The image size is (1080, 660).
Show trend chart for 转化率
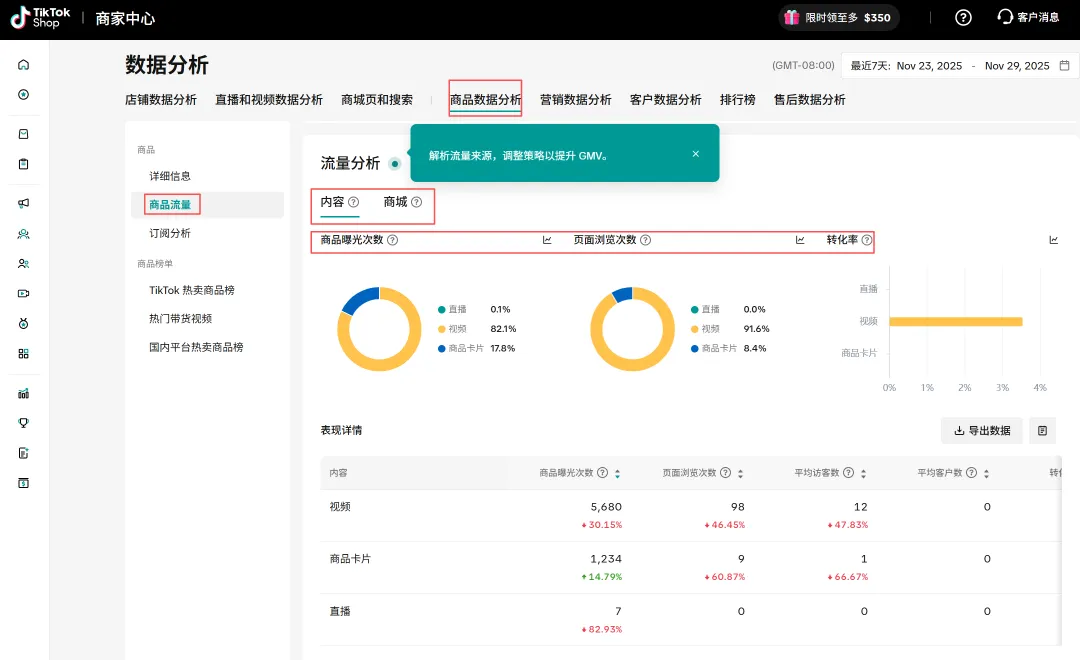[x=1053, y=240]
